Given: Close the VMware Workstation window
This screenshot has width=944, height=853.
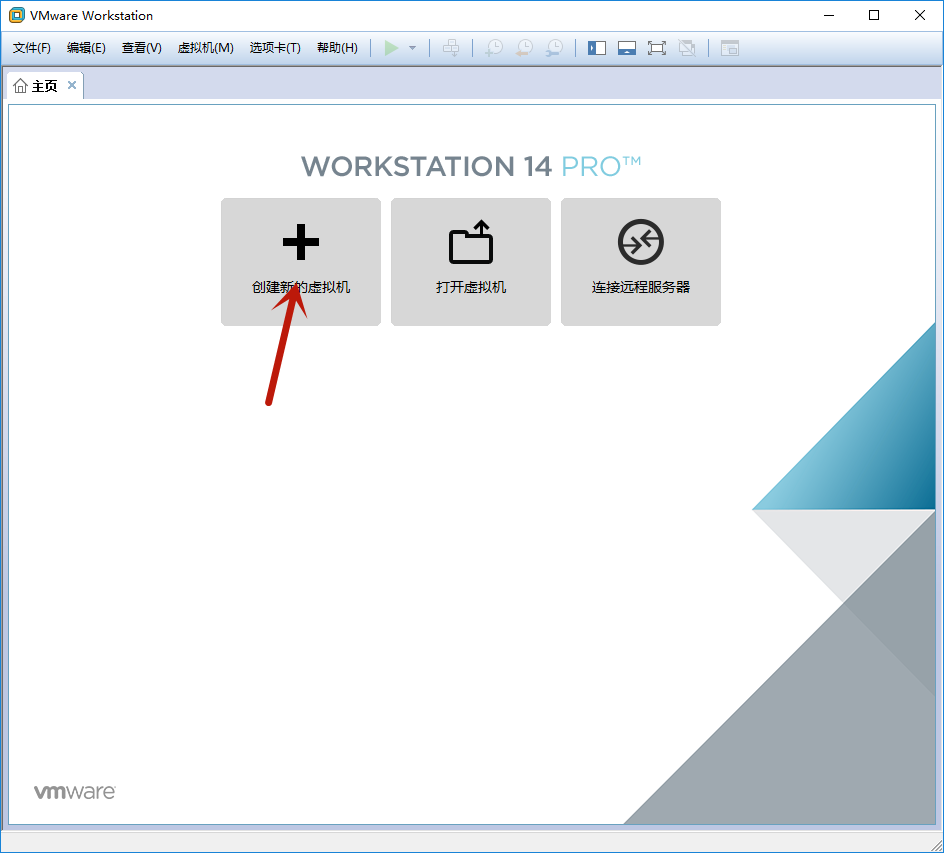Looking at the screenshot, I should (920, 16).
